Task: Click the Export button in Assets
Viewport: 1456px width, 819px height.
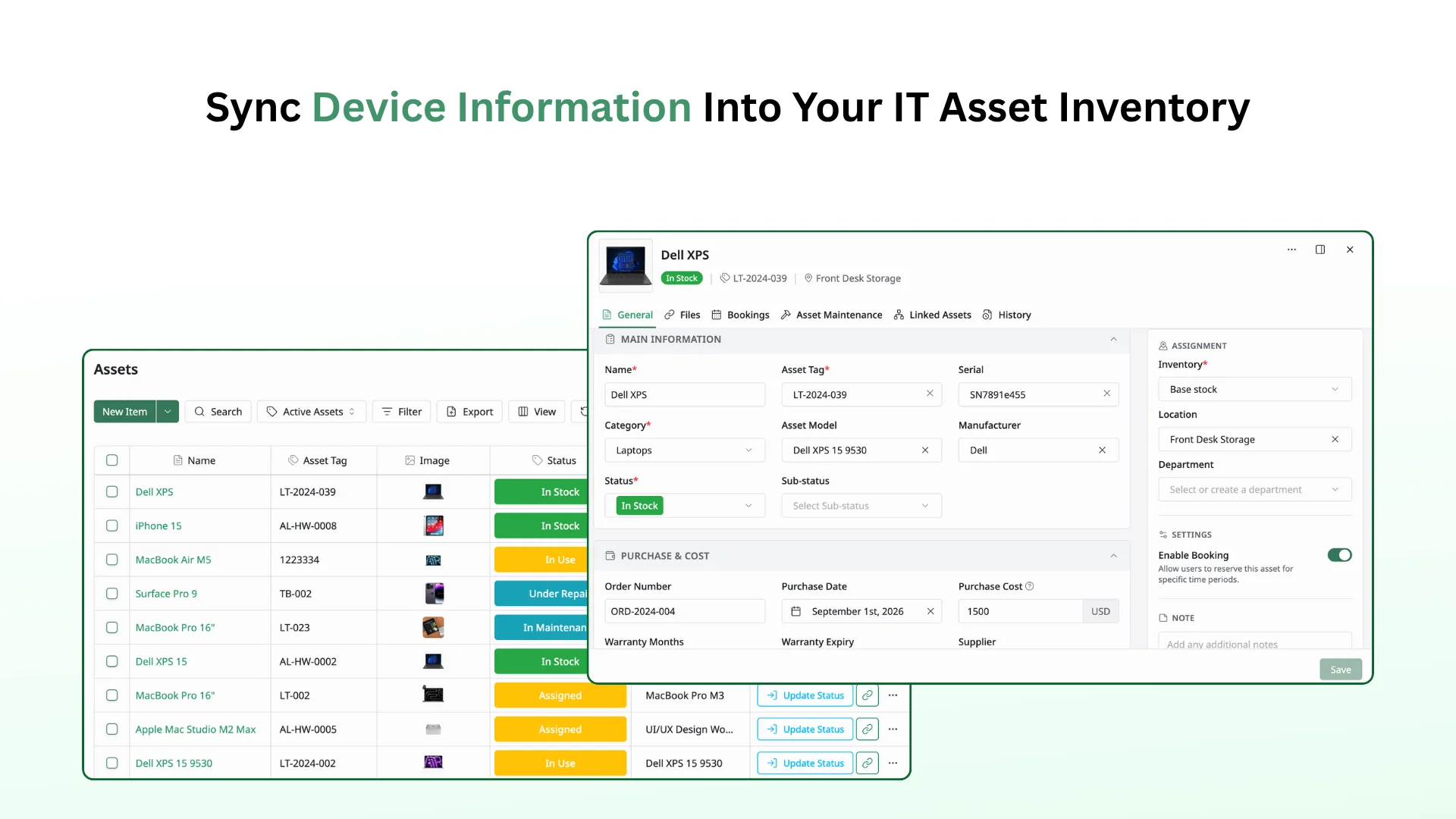Action: (470, 412)
